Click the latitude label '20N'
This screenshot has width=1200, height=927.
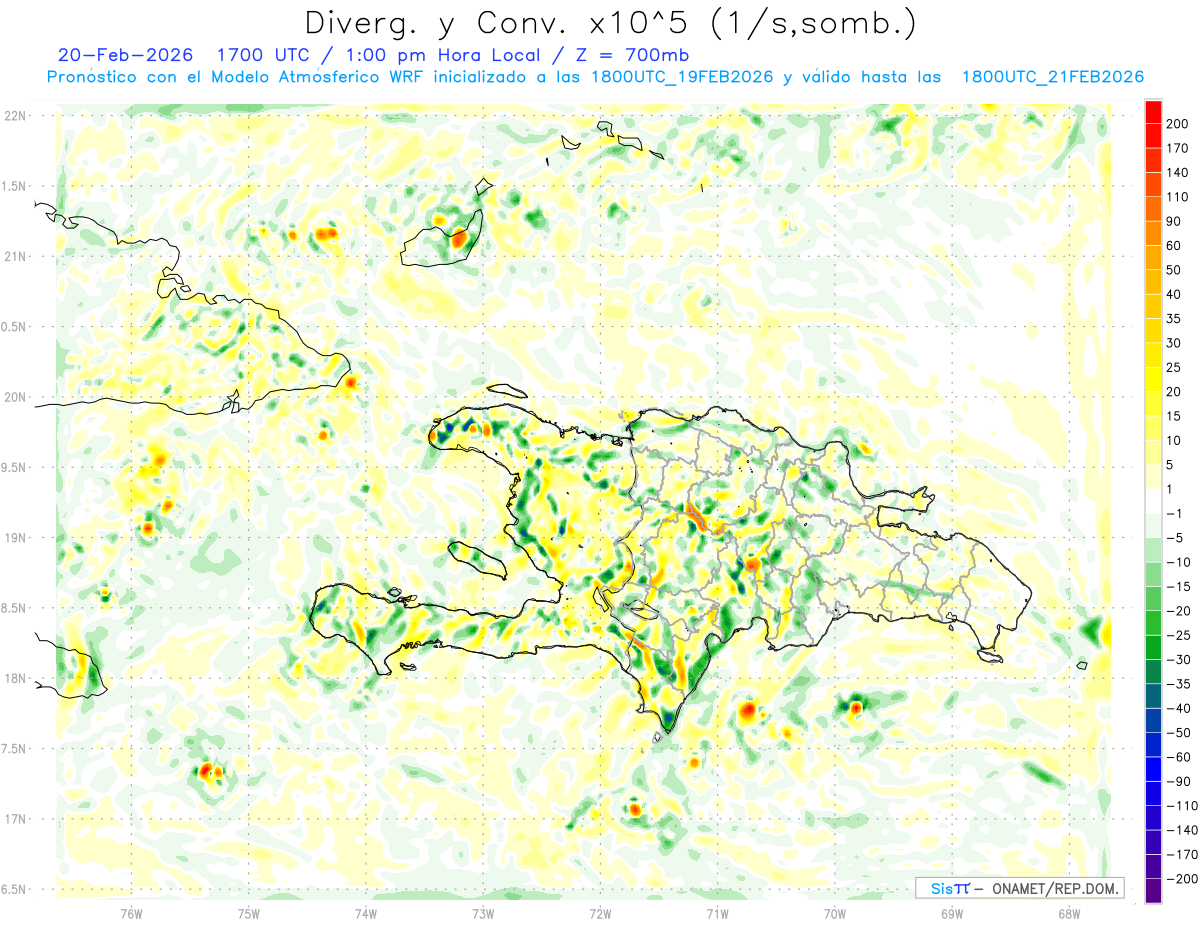point(15,397)
